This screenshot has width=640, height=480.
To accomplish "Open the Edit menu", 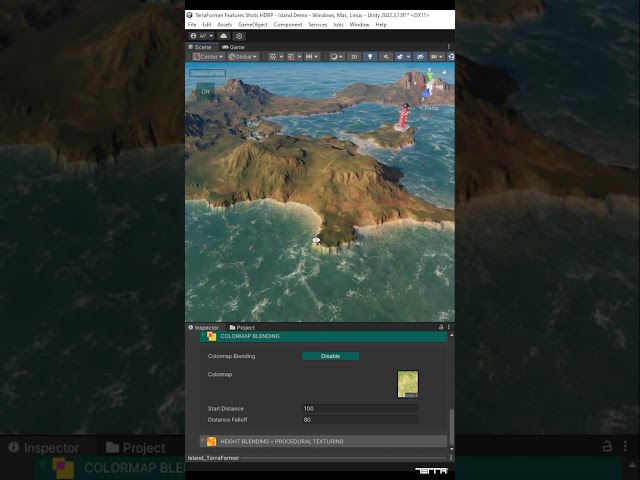I will click(x=207, y=24).
